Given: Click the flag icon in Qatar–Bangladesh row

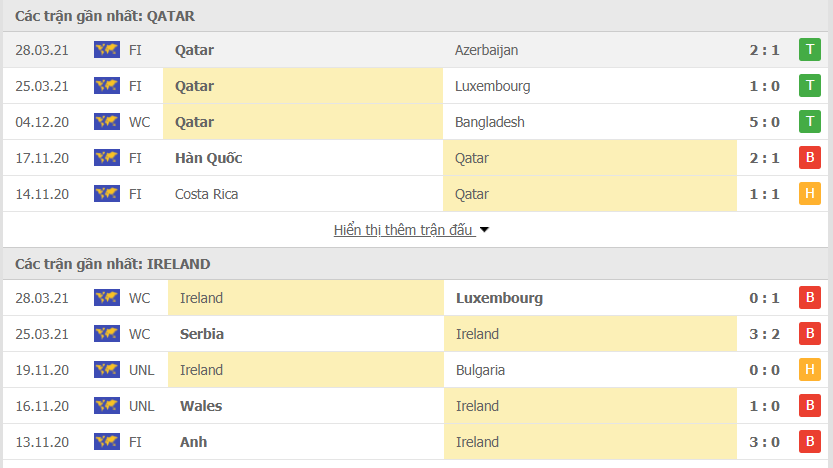Looking at the screenshot, I should tap(107, 122).
